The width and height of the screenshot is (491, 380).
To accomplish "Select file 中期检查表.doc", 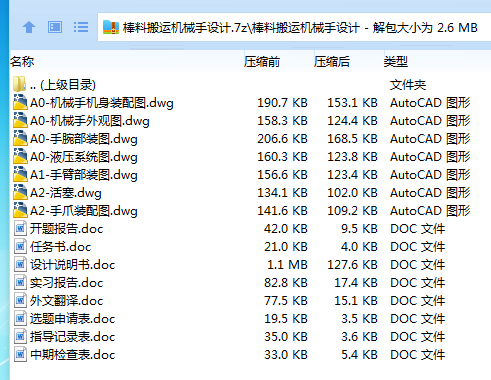I will point(73,355).
